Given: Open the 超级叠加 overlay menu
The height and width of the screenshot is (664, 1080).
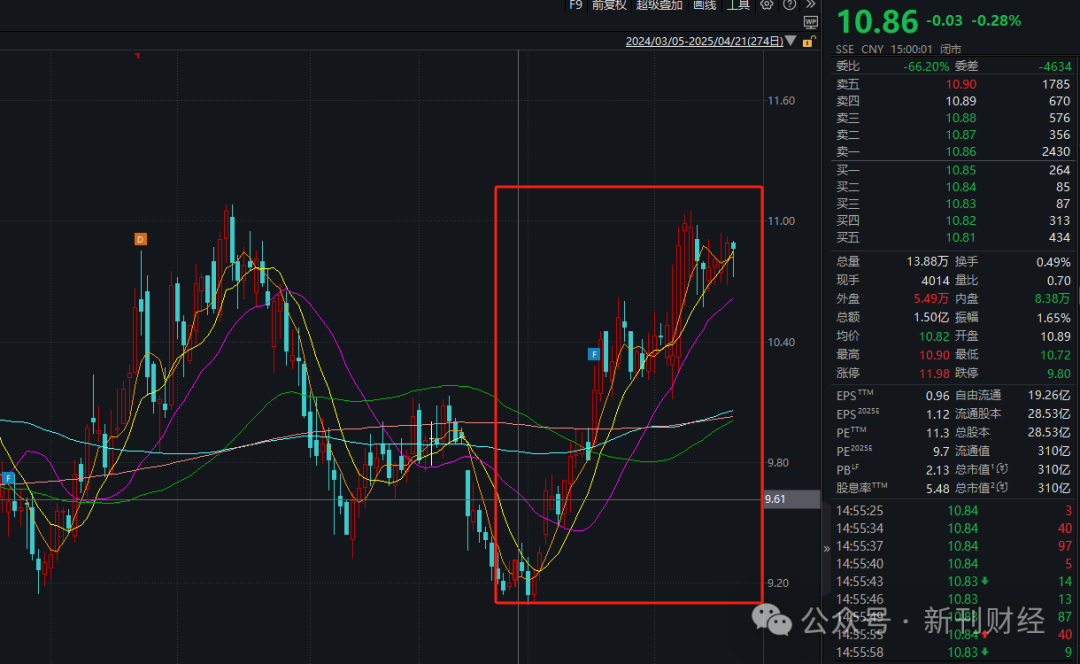Looking at the screenshot, I should [659, 5].
